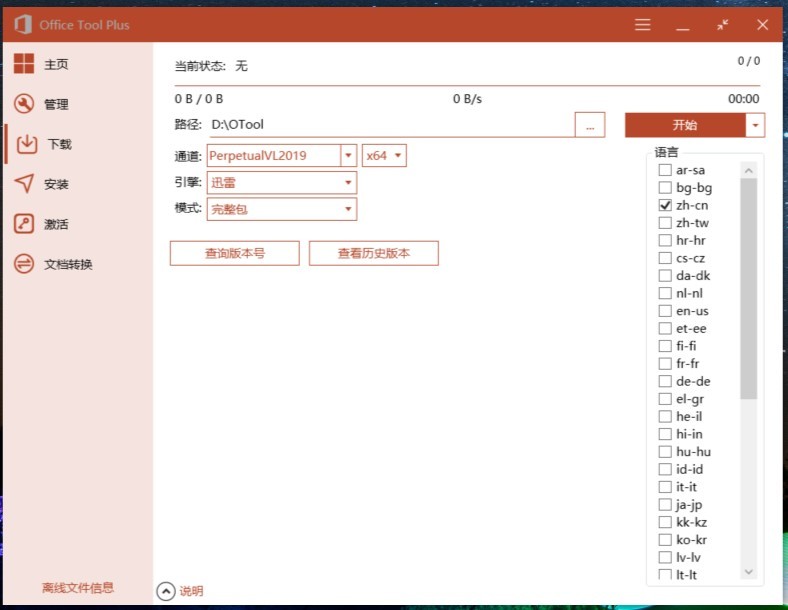Click the download path input field
The width and height of the screenshot is (788, 610).
390,125
